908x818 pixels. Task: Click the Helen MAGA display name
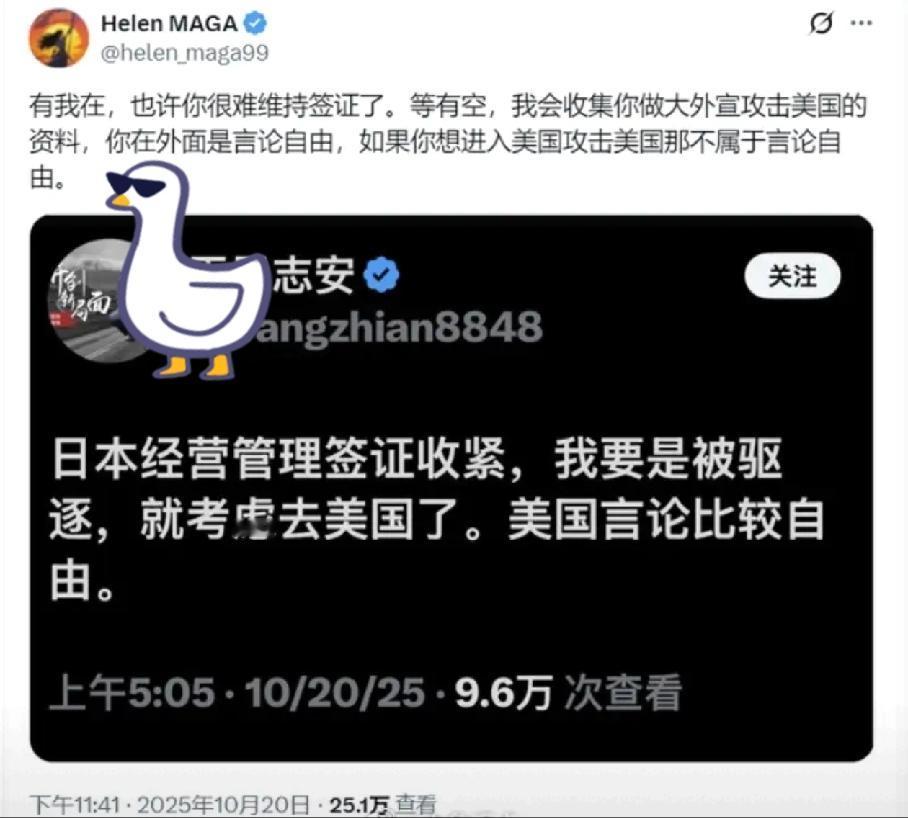tap(169, 24)
